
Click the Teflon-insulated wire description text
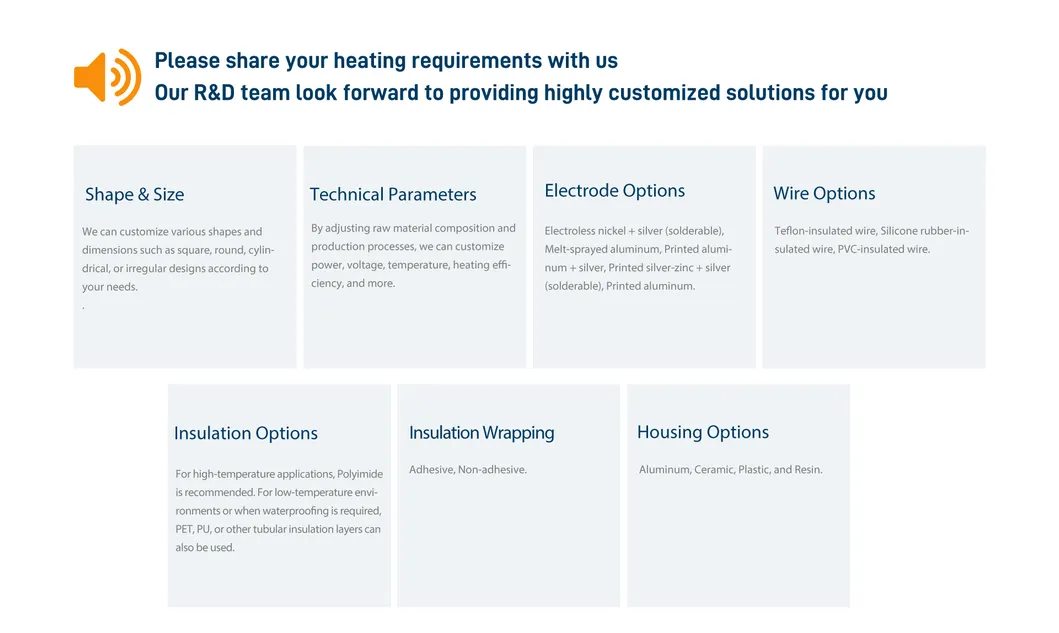click(x=871, y=240)
